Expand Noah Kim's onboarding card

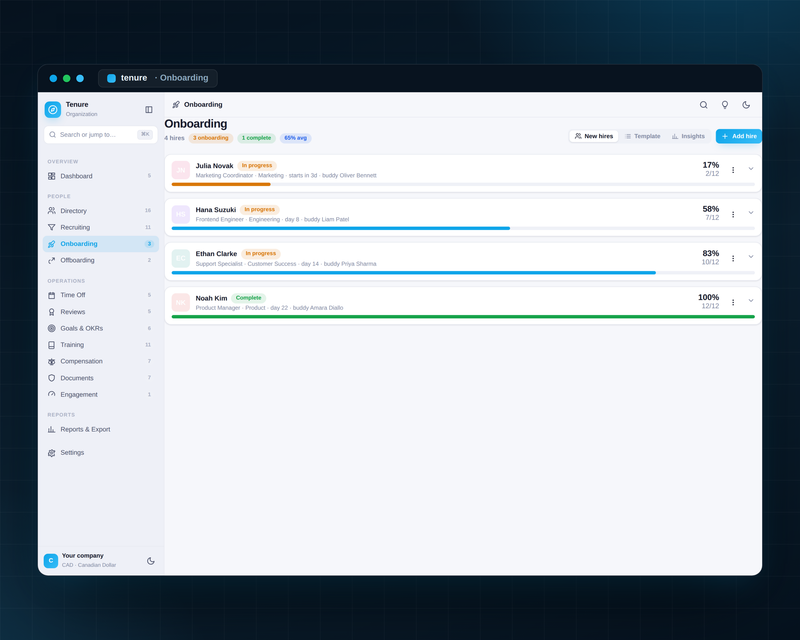pyautogui.click(x=751, y=301)
